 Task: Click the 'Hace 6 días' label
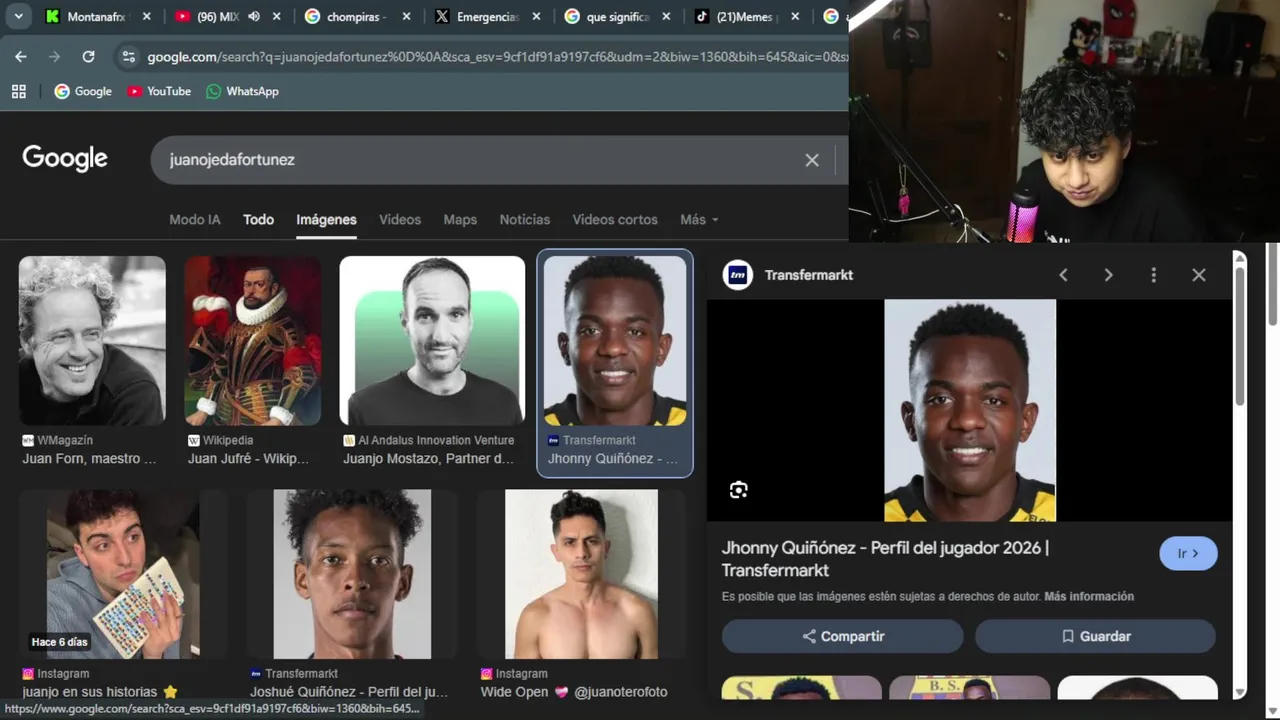coord(59,642)
